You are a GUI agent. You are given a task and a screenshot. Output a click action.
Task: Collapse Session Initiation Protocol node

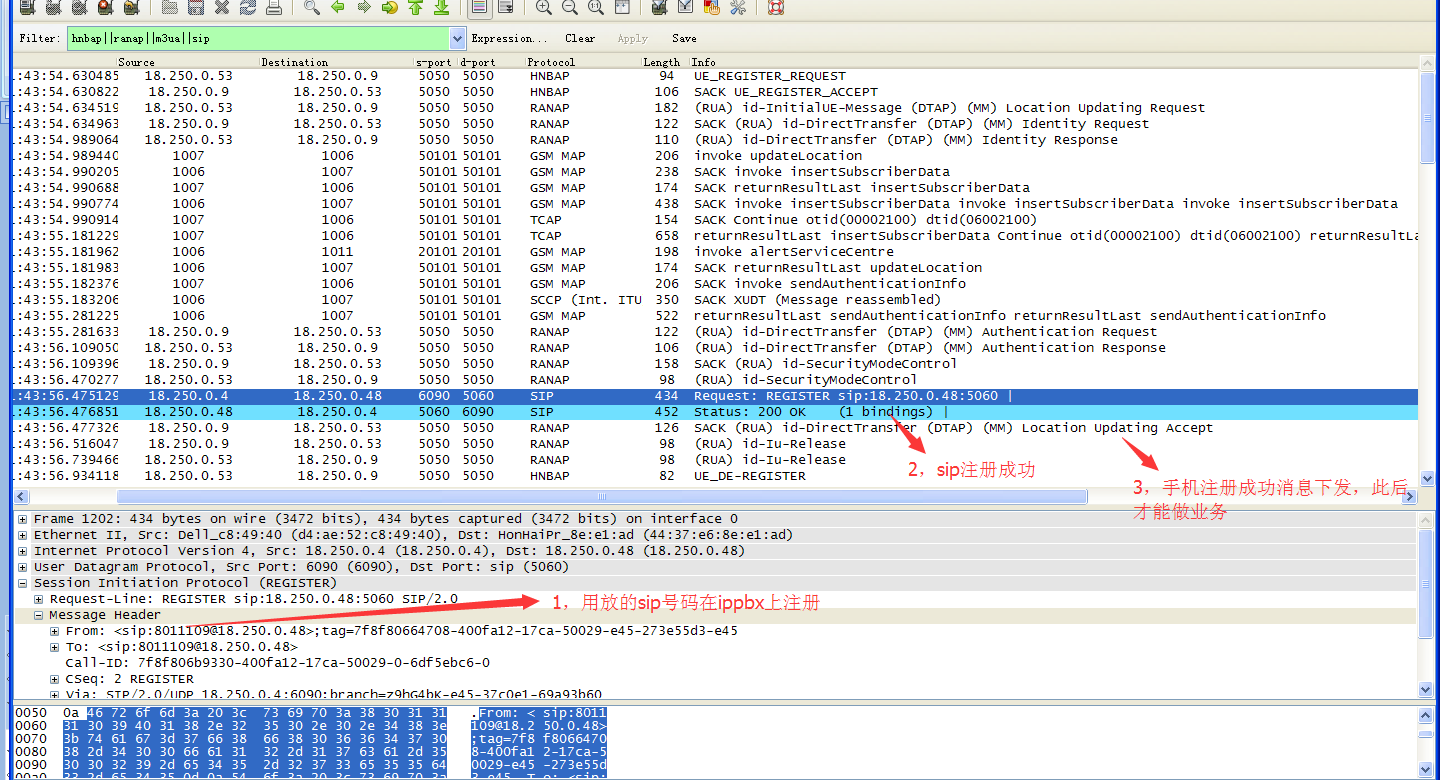coord(24,583)
